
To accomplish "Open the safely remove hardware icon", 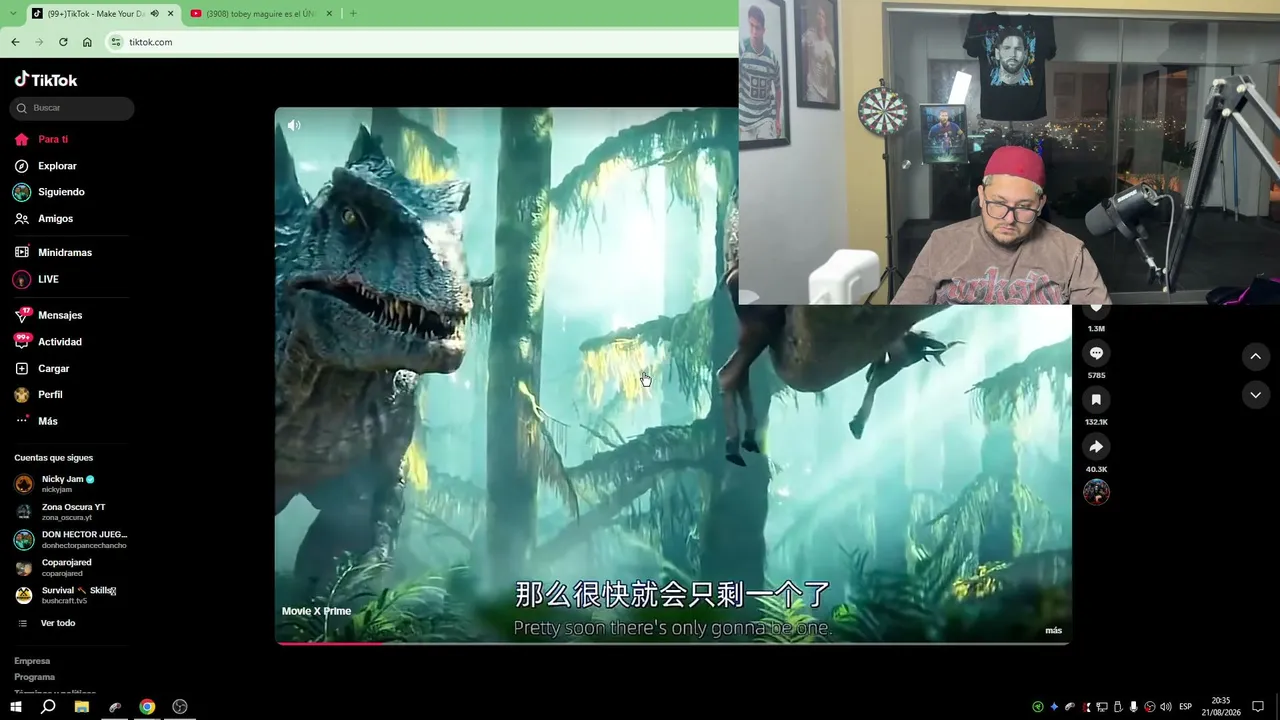I will (x=1118, y=707).
